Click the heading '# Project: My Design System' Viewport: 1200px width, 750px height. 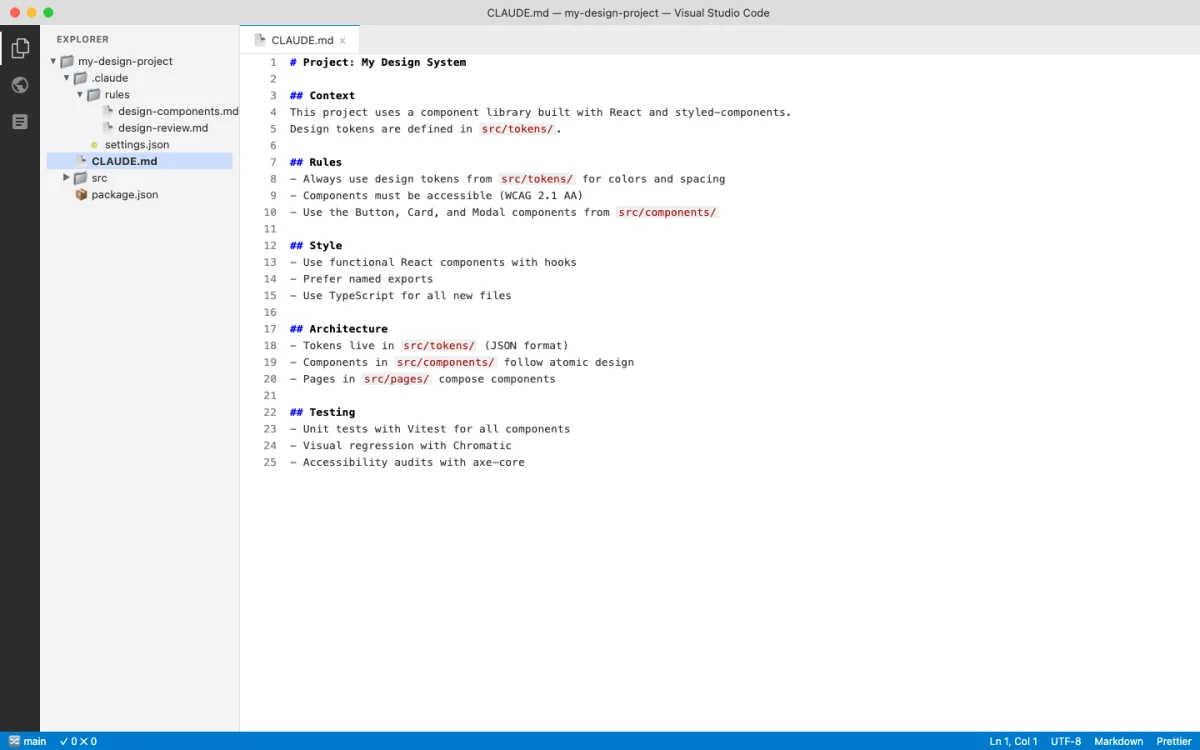pos(378,62)
